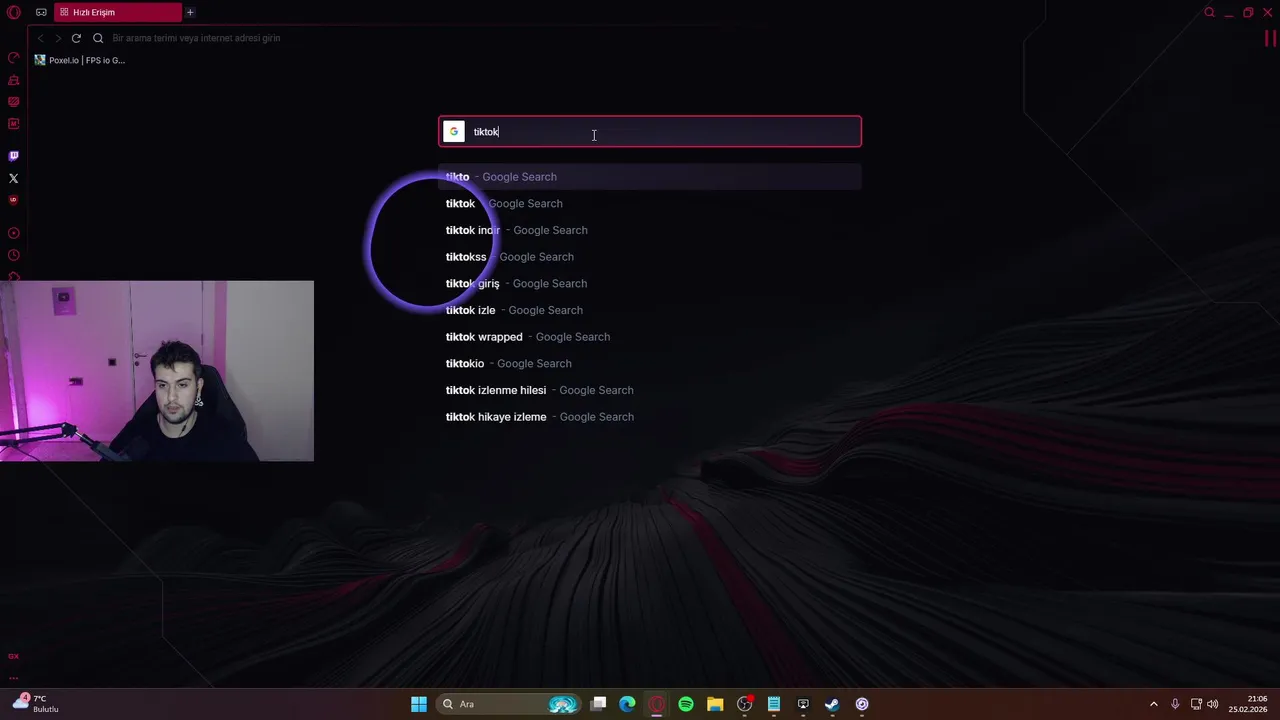Open OBS Studio from the taskbar

744,704
